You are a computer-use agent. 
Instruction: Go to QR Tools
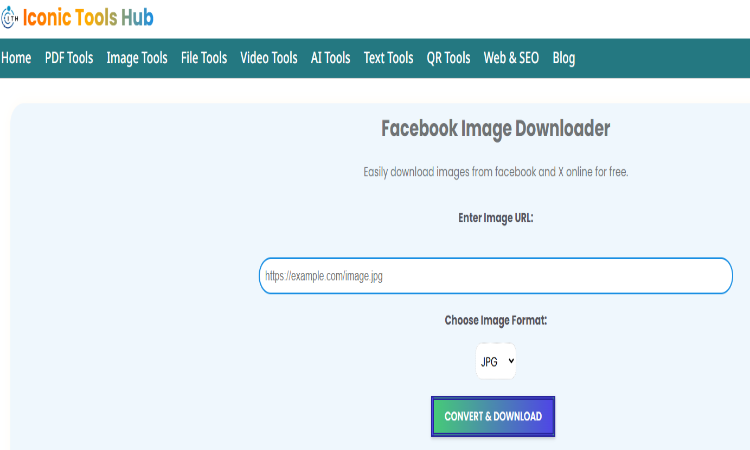coord(448,58)
